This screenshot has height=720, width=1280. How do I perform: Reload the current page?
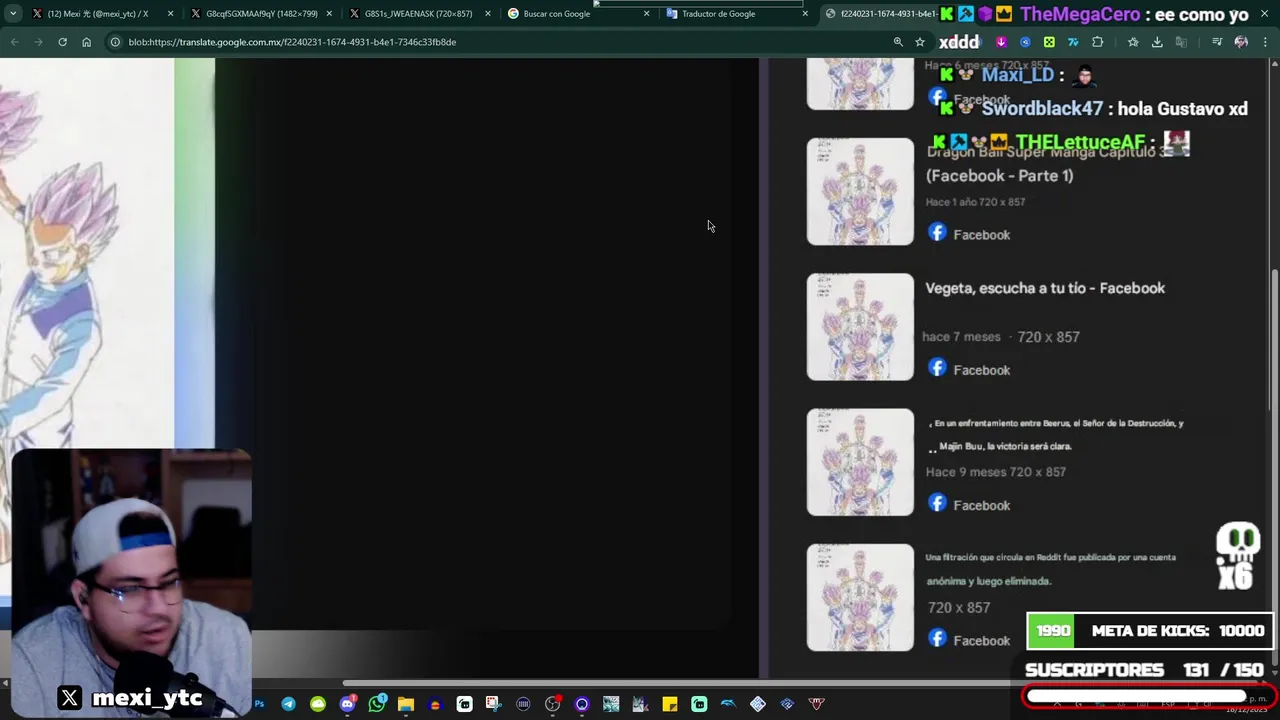pyautogui.click(x=62, y=42)
